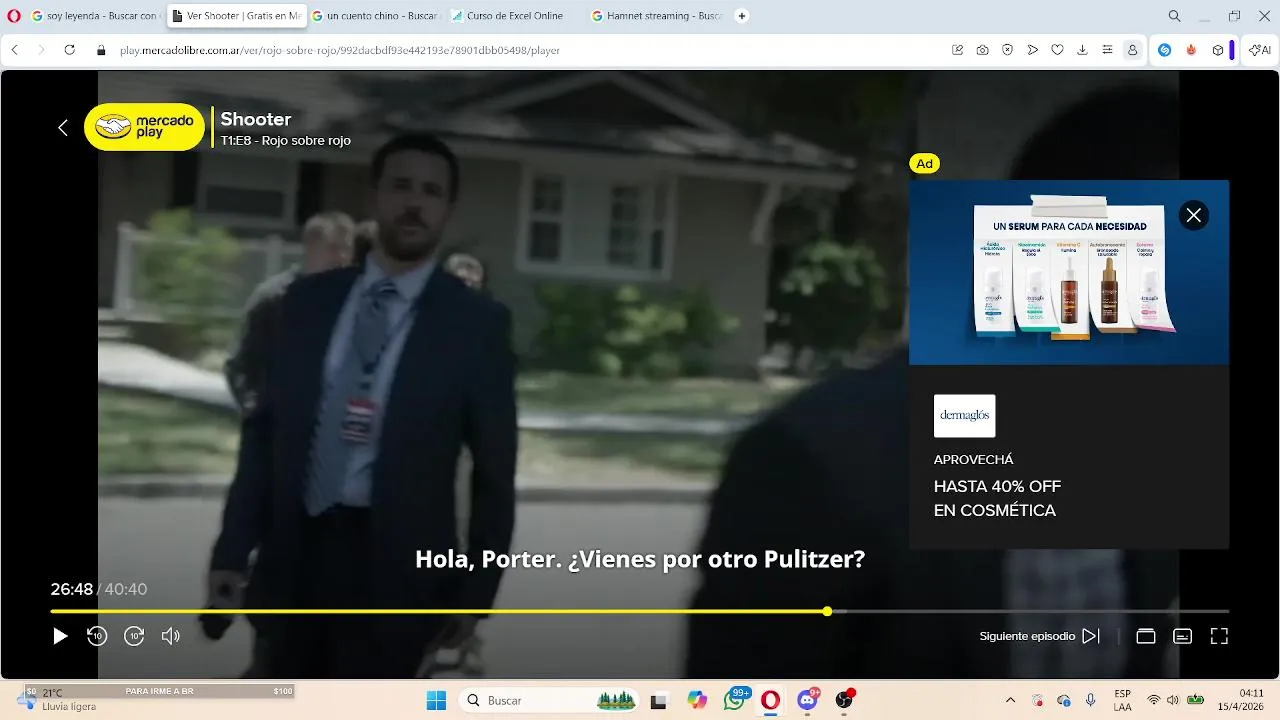Viewport: 1280px width, 720px height.
Task: Click the address bar URL
Action: coord(340,50)
